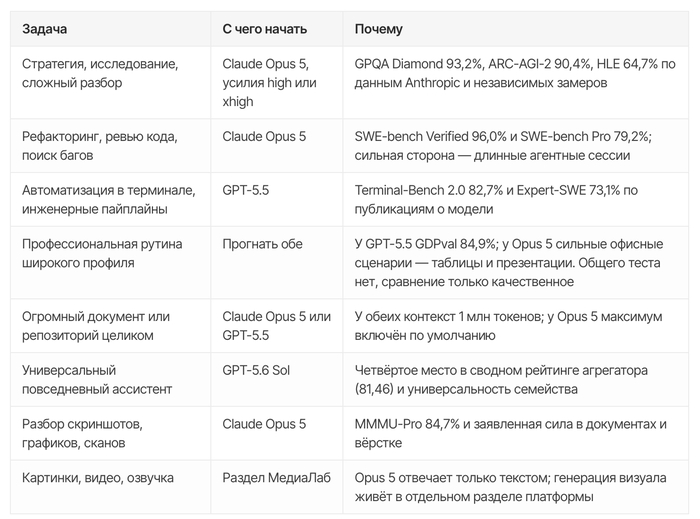Select the 'Claude Opus 5 или GPT-5.5' cell

coord(277,326)
